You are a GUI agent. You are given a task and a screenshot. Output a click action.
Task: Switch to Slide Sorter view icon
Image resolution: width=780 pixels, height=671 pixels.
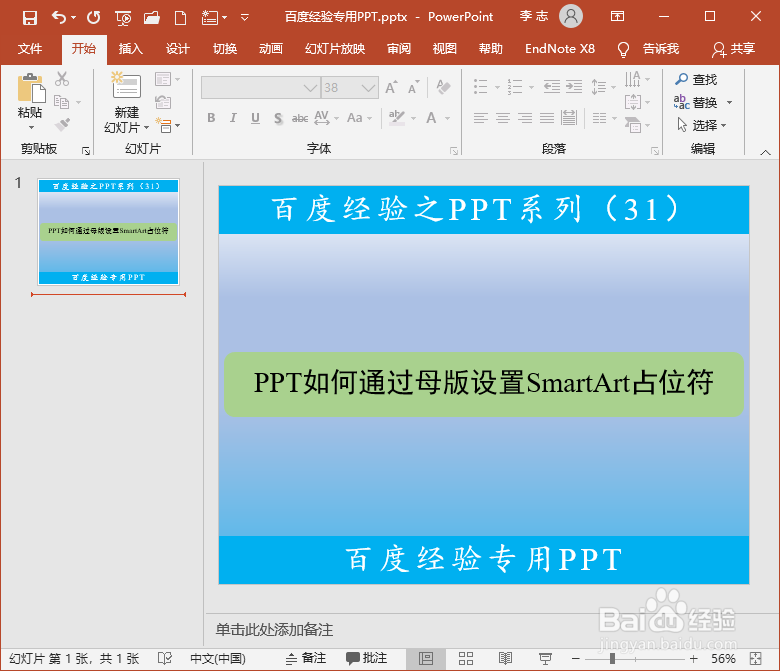click(466, 659)
